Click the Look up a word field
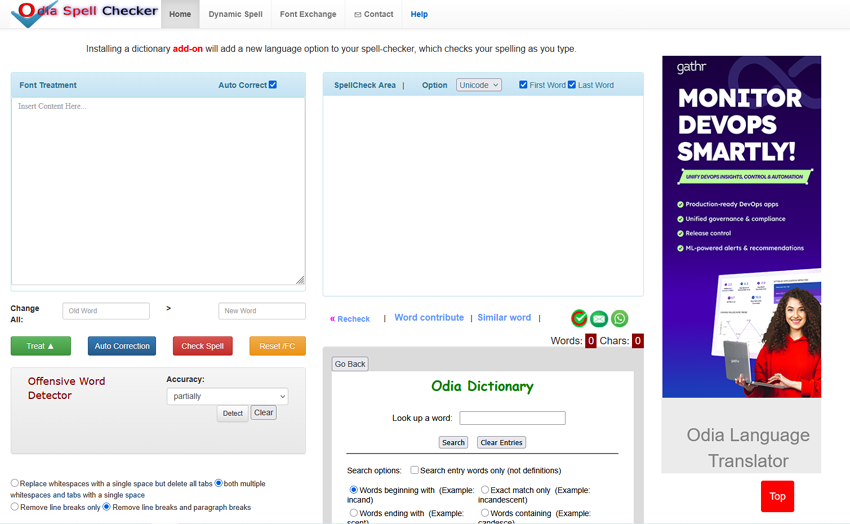The width and height of the screenshot is (850, 524). coord(512,418)
